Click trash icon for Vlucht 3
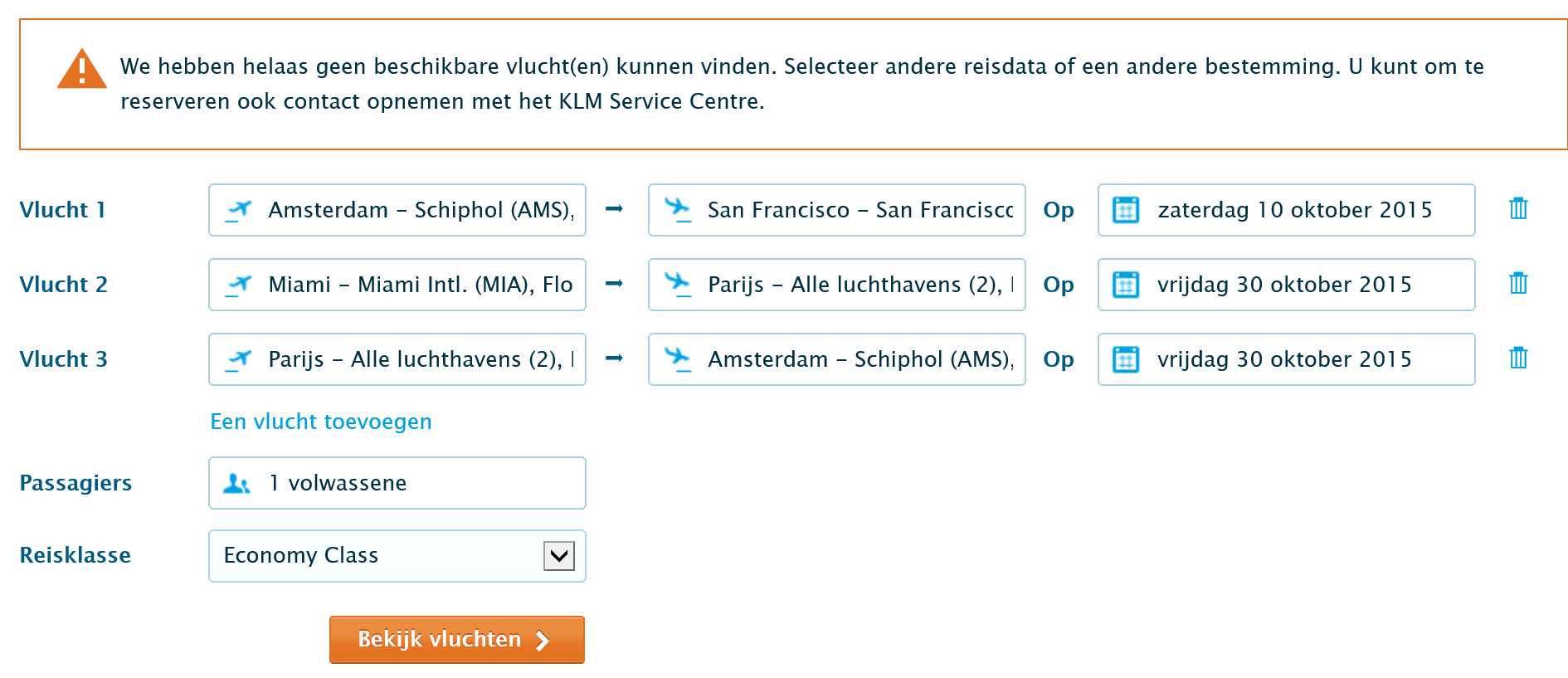The width and height of the screenshot is (1568, 678). (x=1518, y=359)
